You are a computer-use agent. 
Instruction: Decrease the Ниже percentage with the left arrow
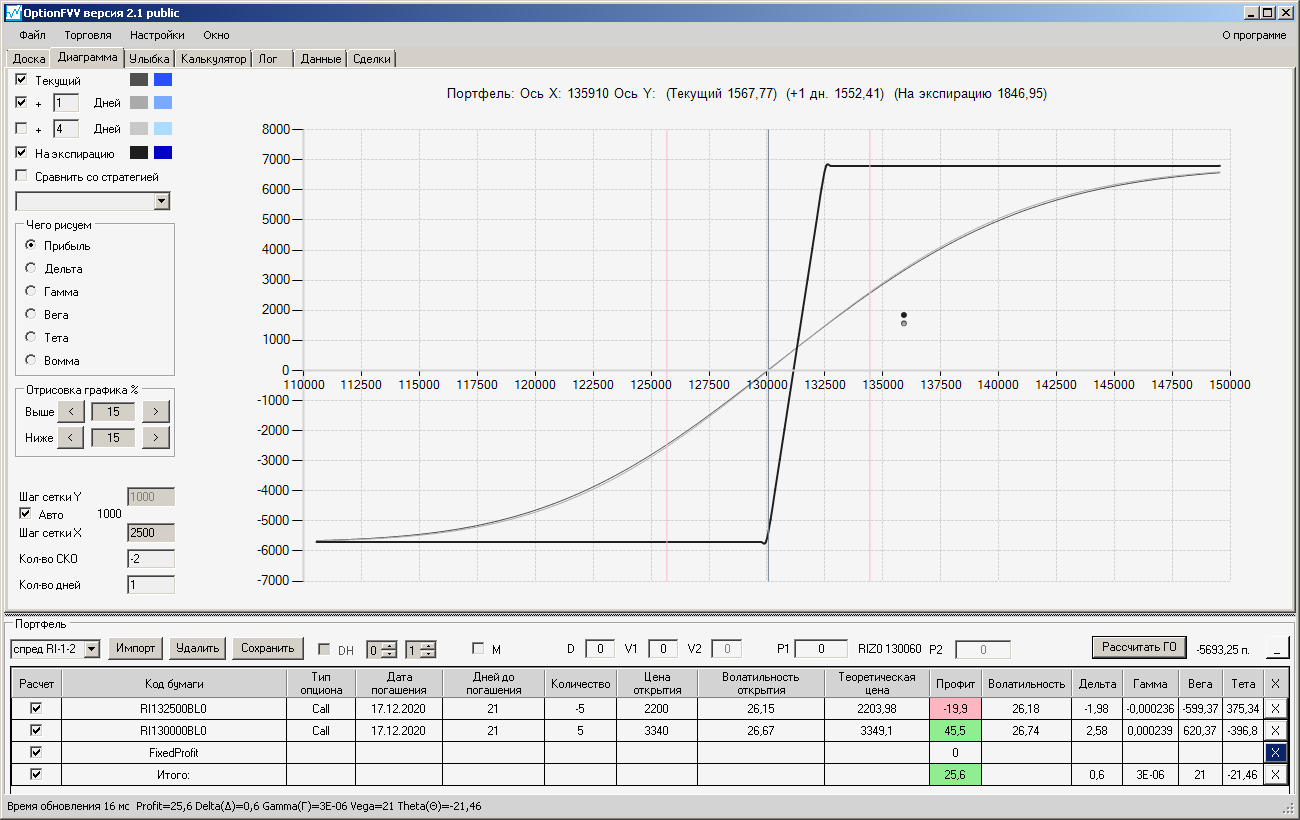(x=70, y=437)
